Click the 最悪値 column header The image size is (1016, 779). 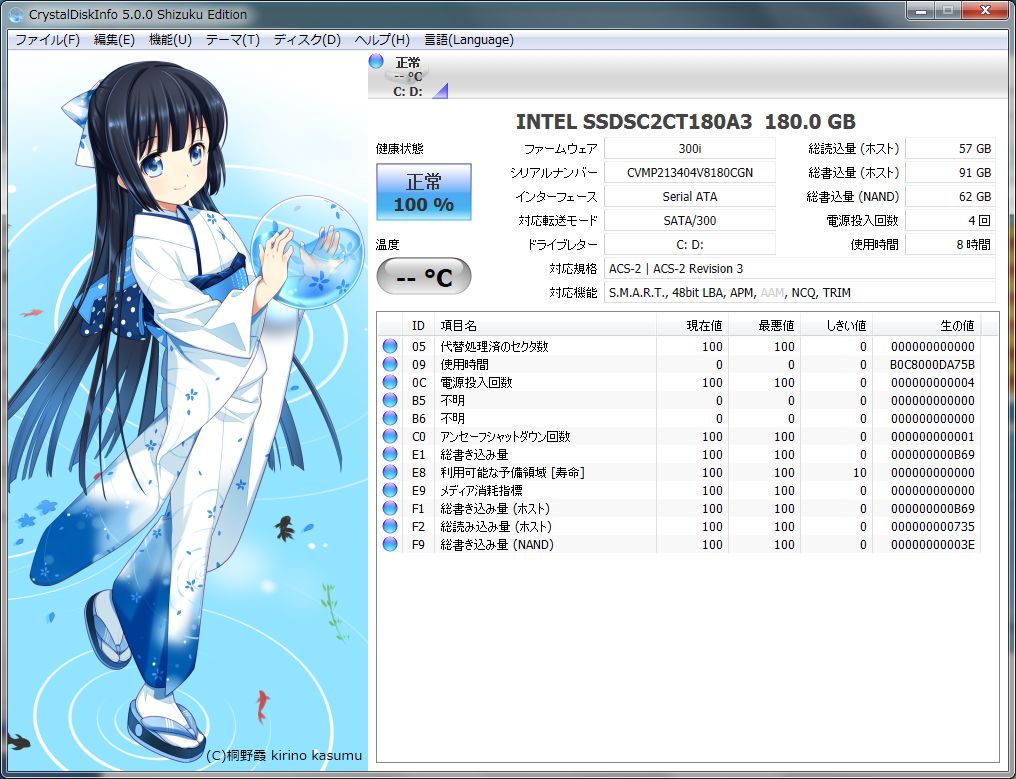[764, 325]
